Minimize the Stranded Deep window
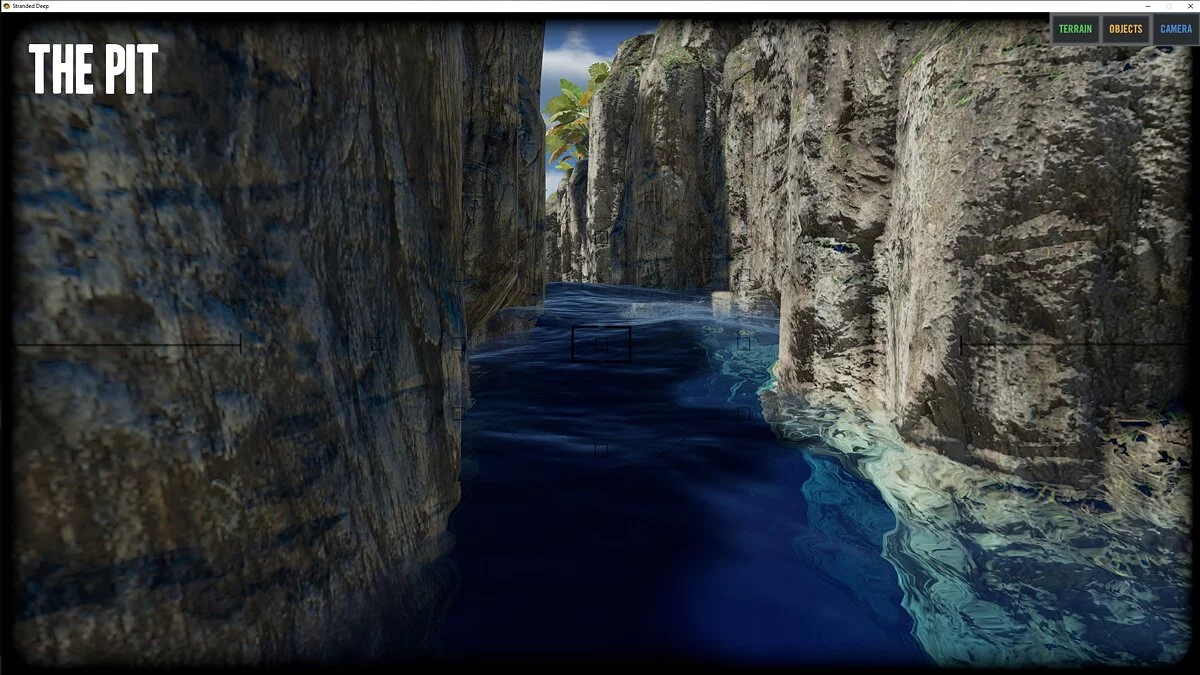1200x675 pixels. pyautogui.click(x=1147, y=6)
